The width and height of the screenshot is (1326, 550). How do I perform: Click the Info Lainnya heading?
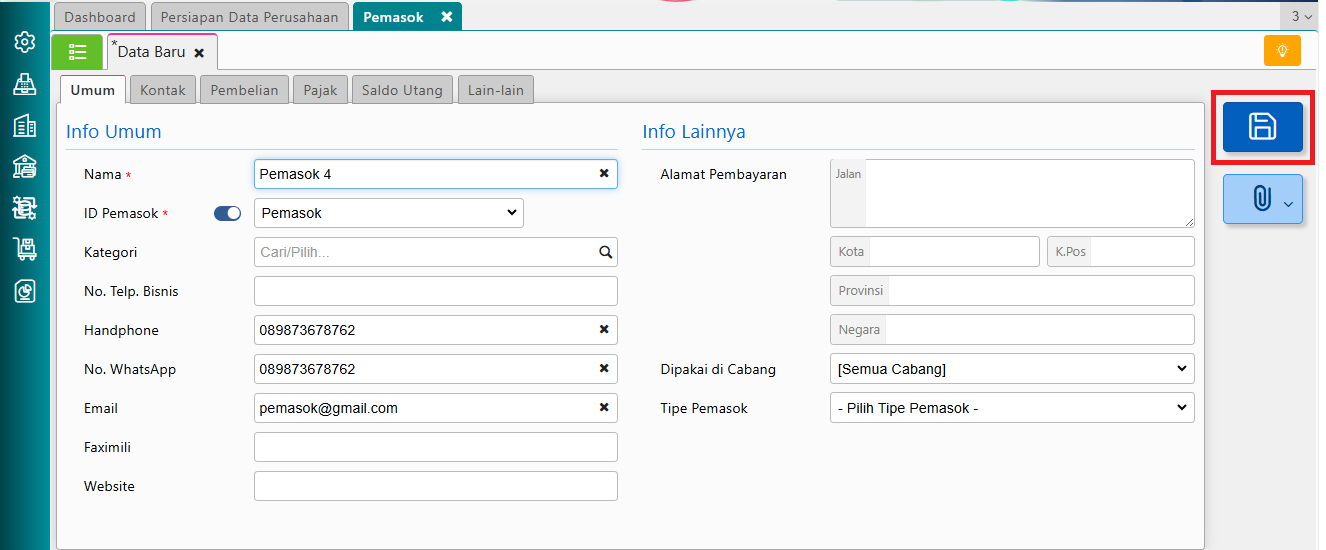[694, 131]
